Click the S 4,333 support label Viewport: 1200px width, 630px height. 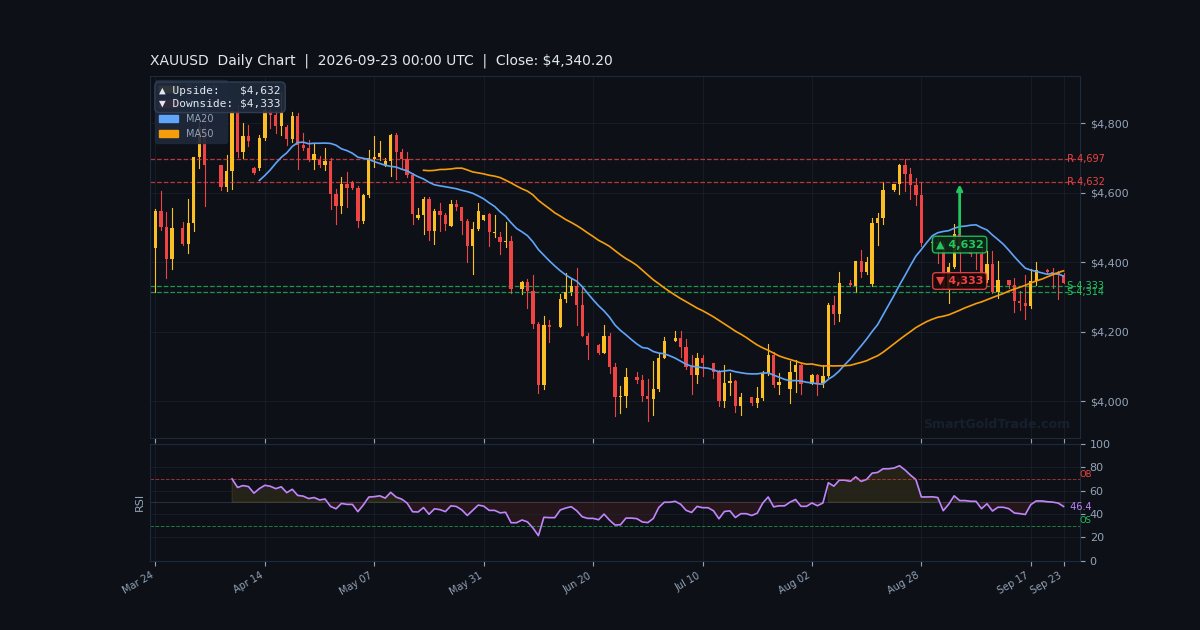pos(1085,286)
